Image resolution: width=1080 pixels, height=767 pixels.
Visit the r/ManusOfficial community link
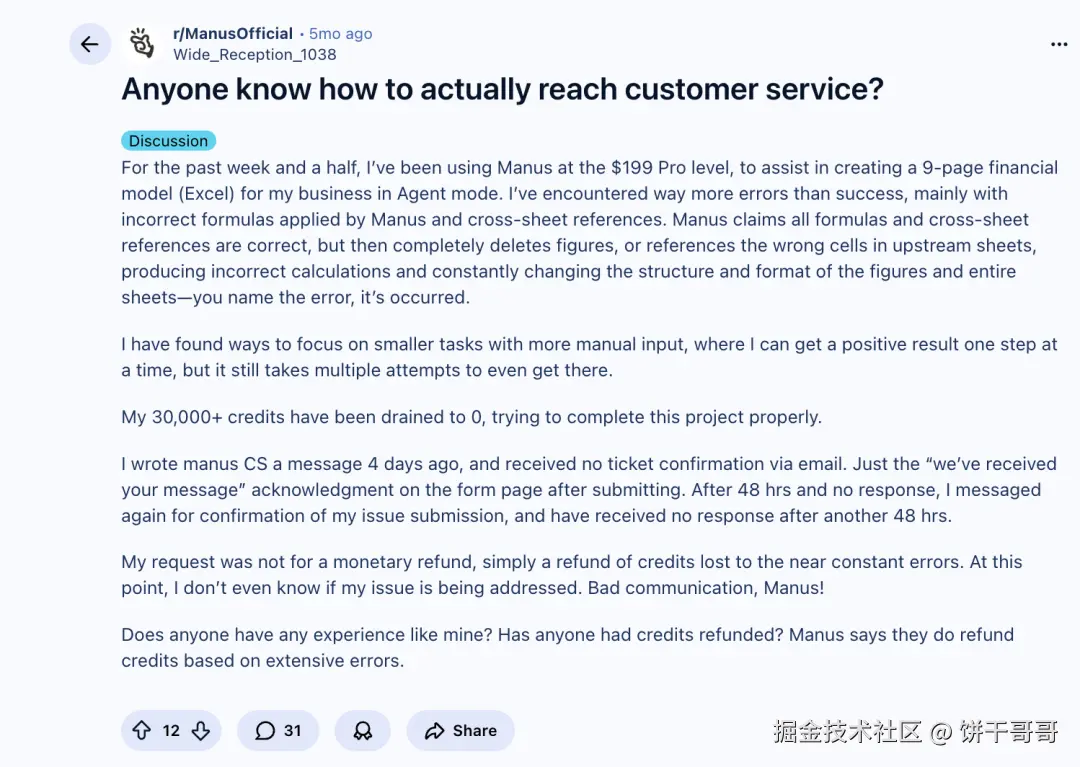click(233, 34)
